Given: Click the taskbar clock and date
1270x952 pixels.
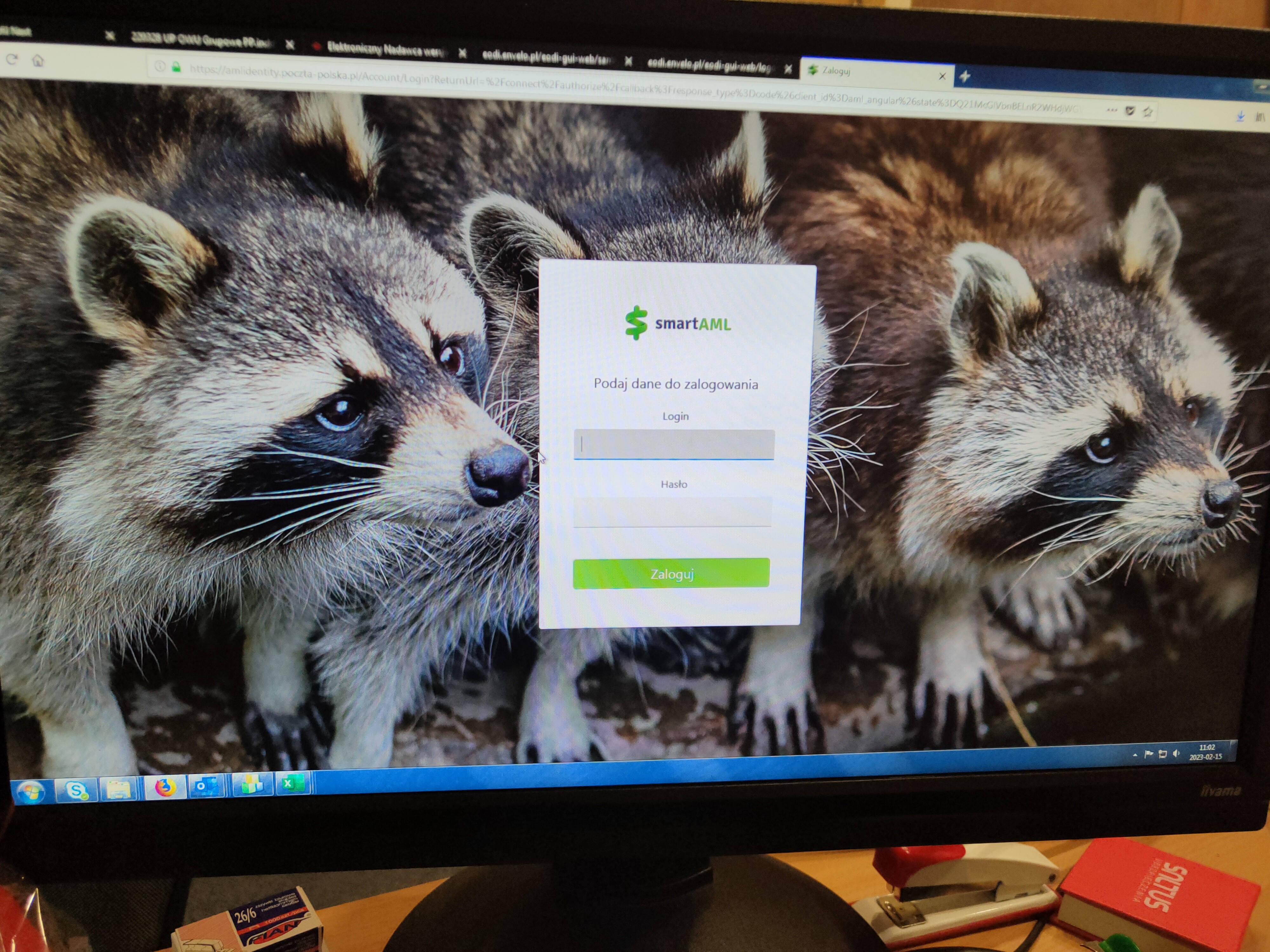Looking at the screenshot, I should (x=1206, y=752).
